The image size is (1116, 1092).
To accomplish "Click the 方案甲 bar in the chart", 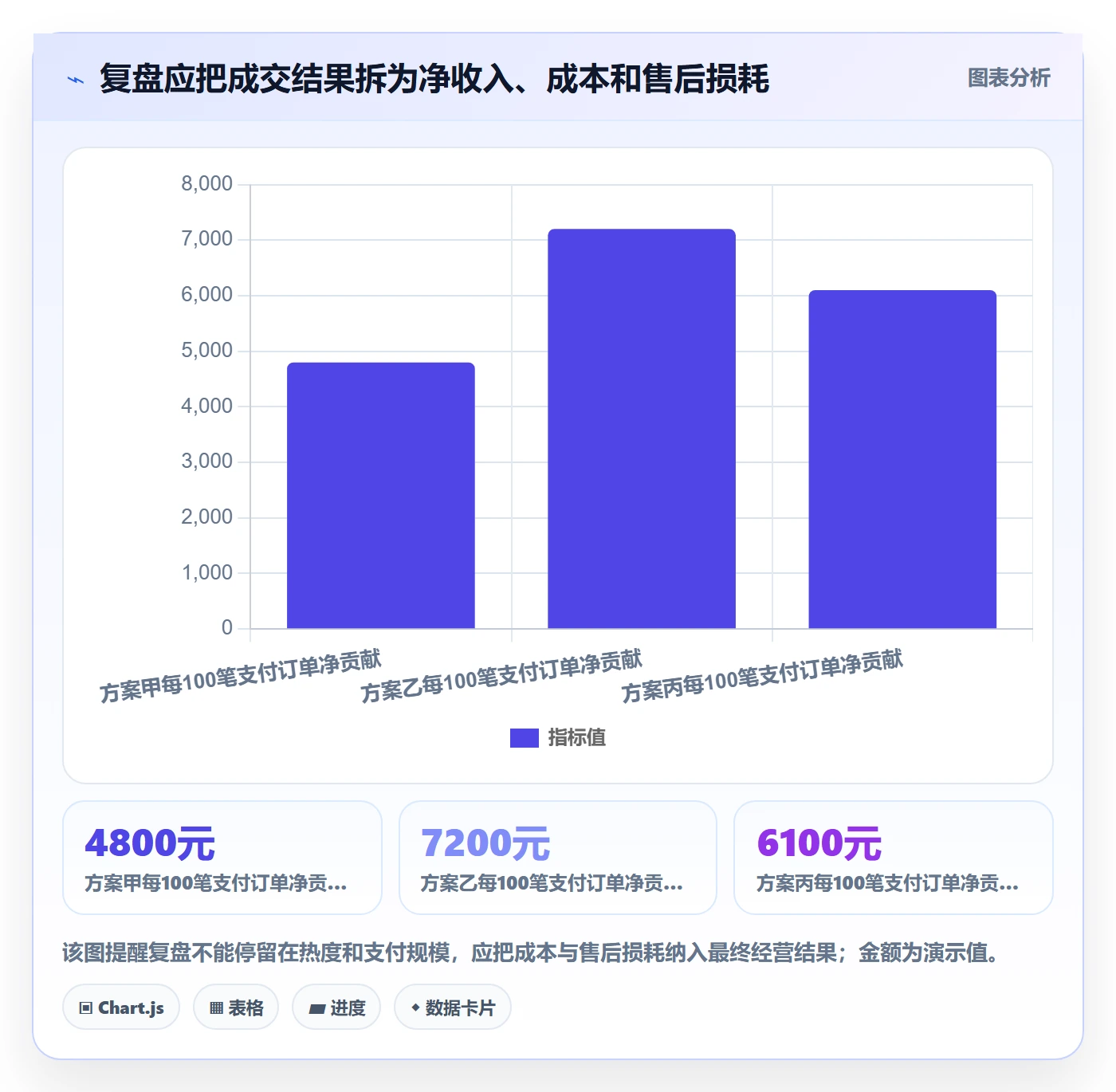I will pyautogui.click(x=381, y=495).
